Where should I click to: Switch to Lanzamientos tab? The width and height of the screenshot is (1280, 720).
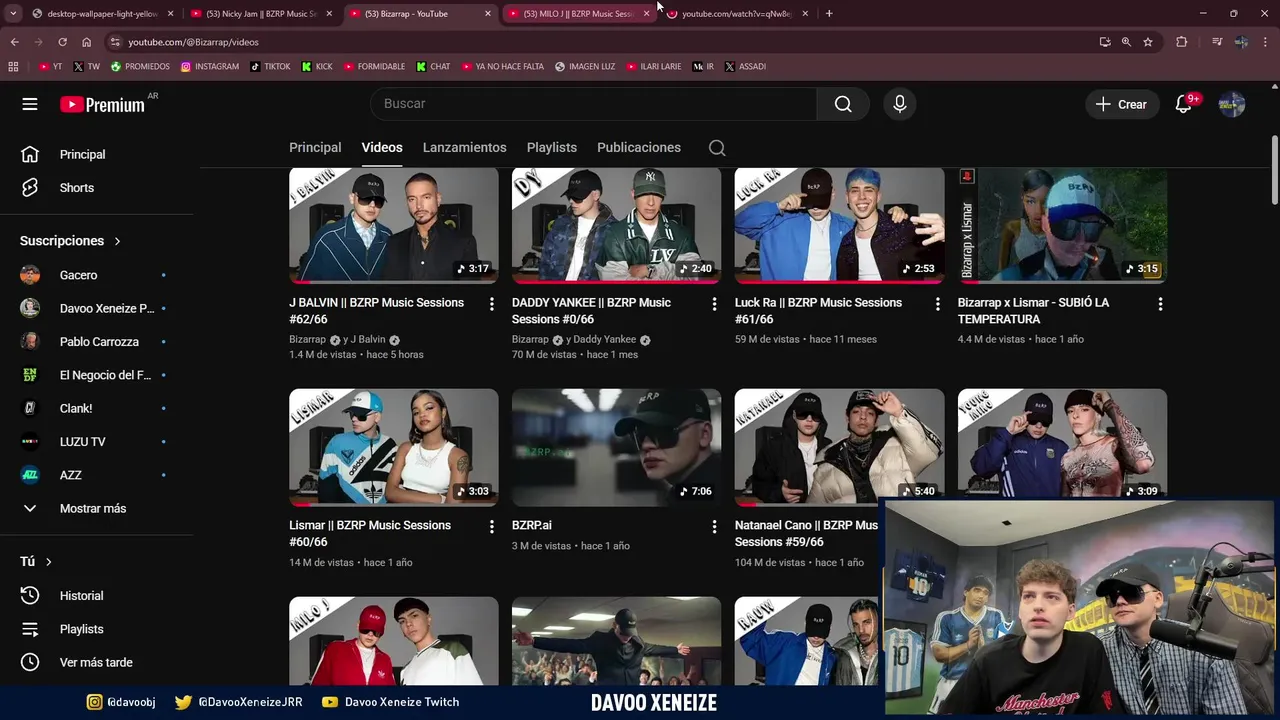(464, 148)
